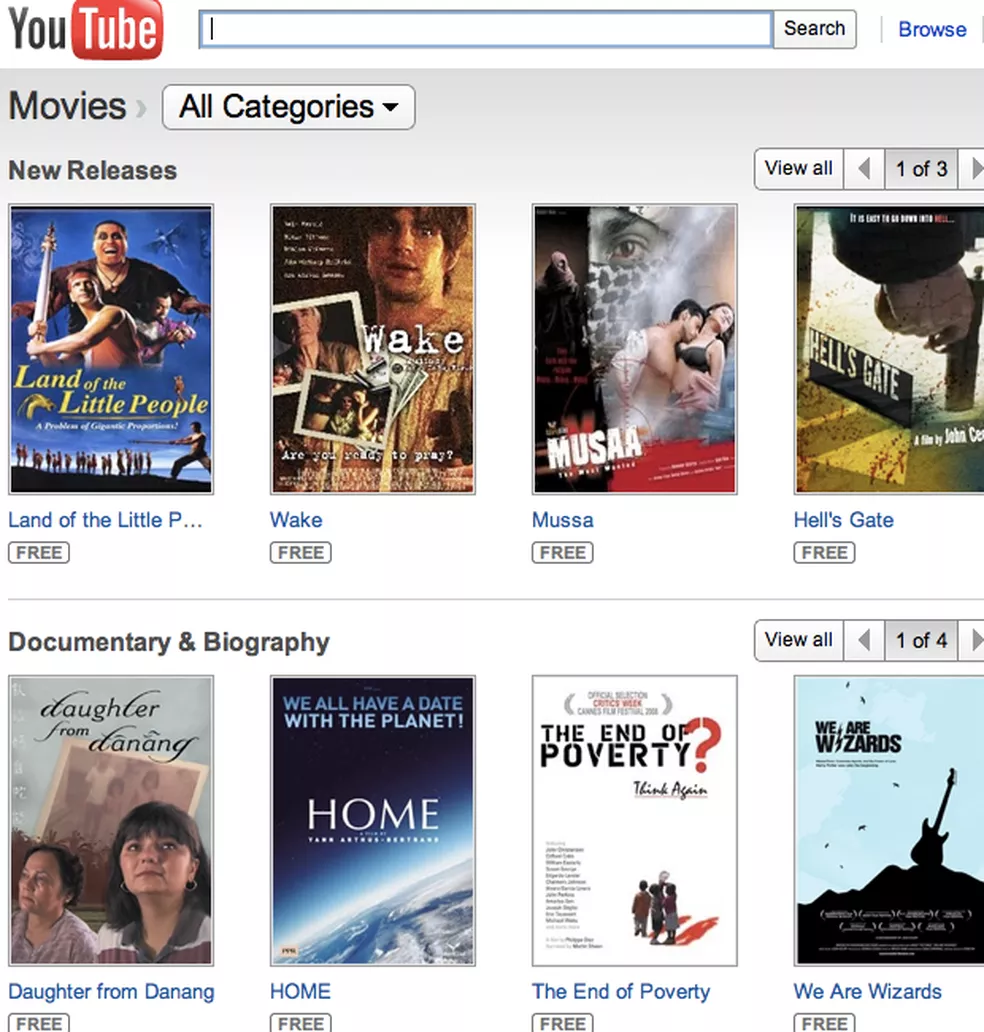
Task: Open The End of Poverty movie page
Action: [621, 991]
